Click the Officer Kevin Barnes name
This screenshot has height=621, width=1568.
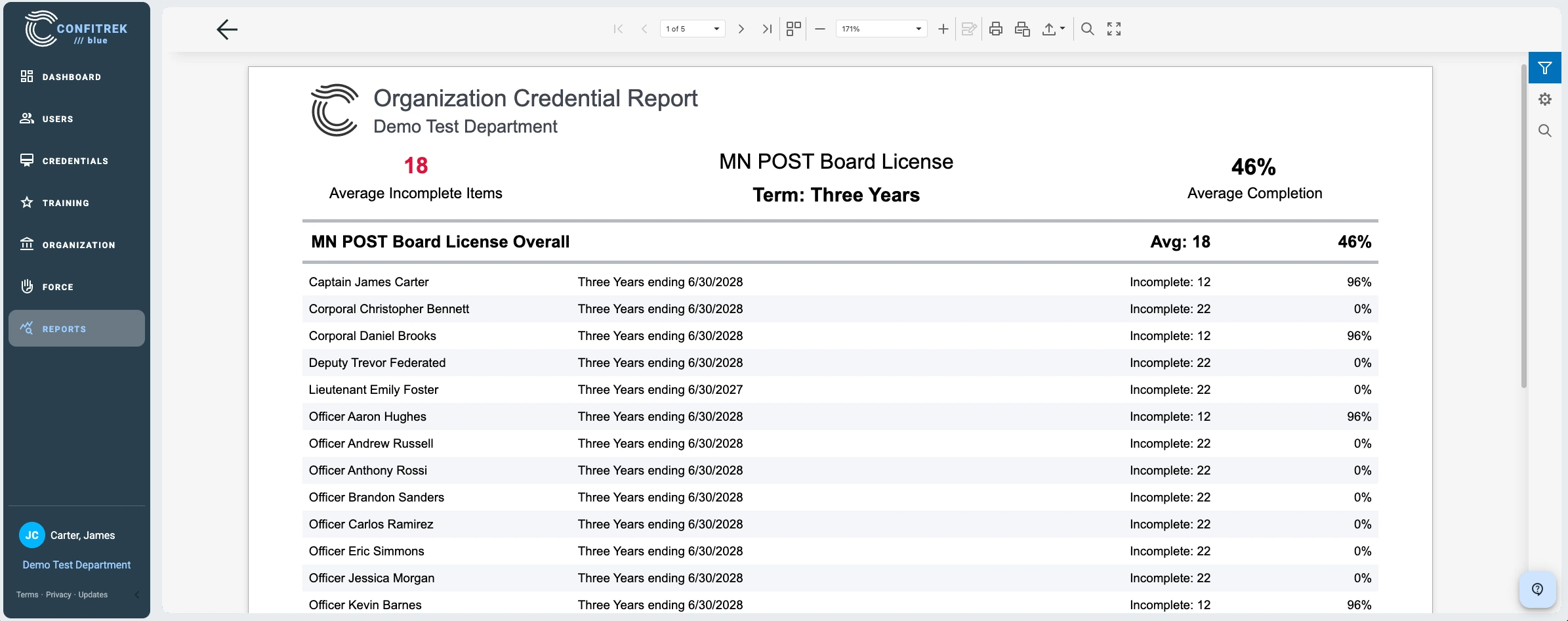click(x=365, y=605)
